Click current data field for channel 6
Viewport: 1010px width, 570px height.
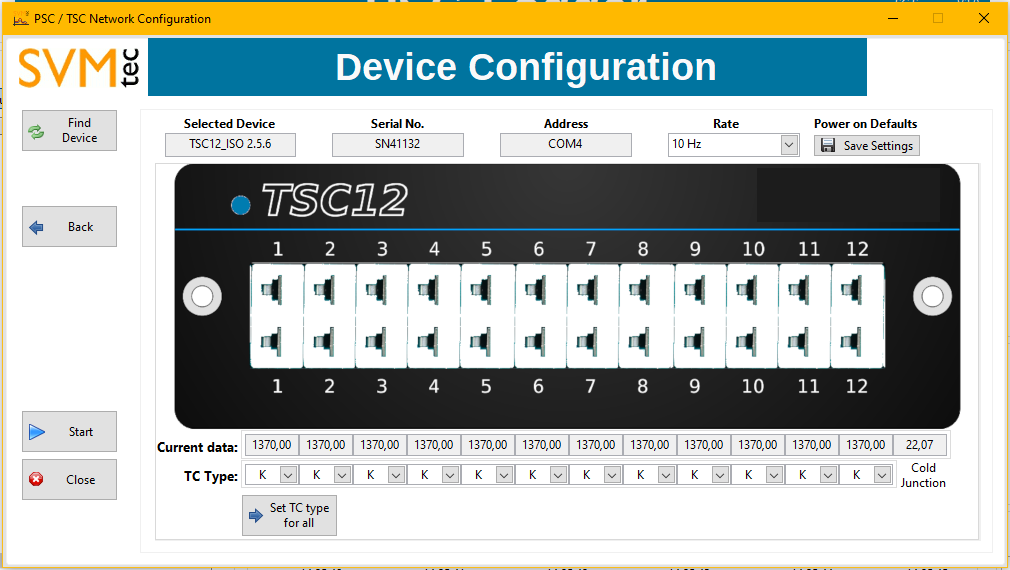tap(541, 445)
